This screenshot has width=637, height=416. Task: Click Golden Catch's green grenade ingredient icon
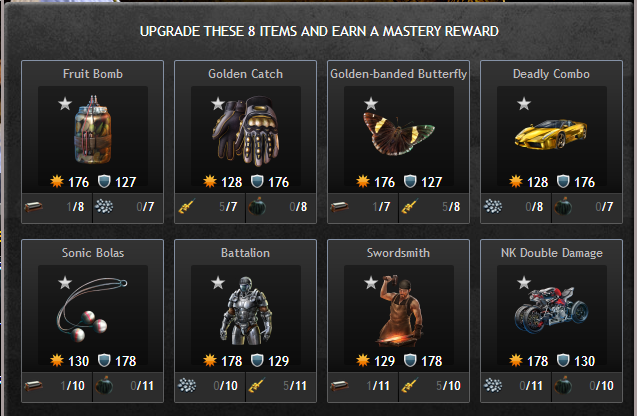(257, 207)
